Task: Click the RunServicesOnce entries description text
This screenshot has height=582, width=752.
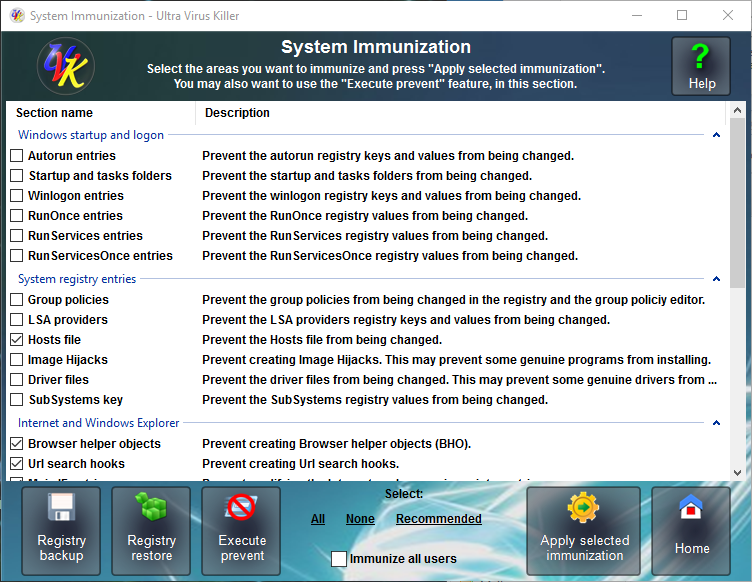Action: pos(390,256)
